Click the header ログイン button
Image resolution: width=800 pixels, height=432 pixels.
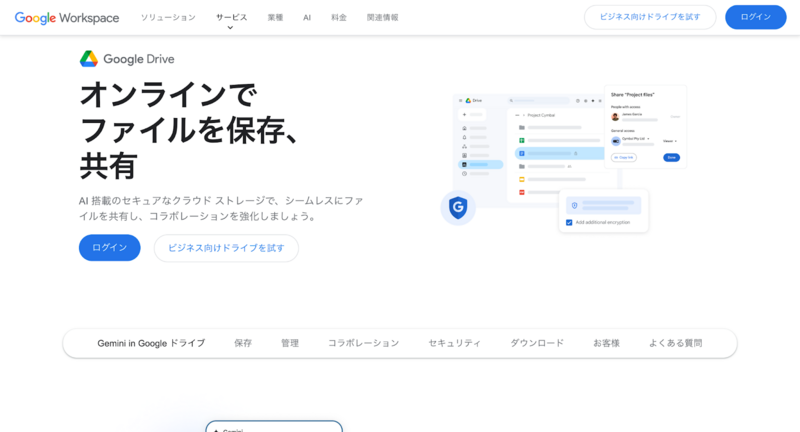click(756, 17)
